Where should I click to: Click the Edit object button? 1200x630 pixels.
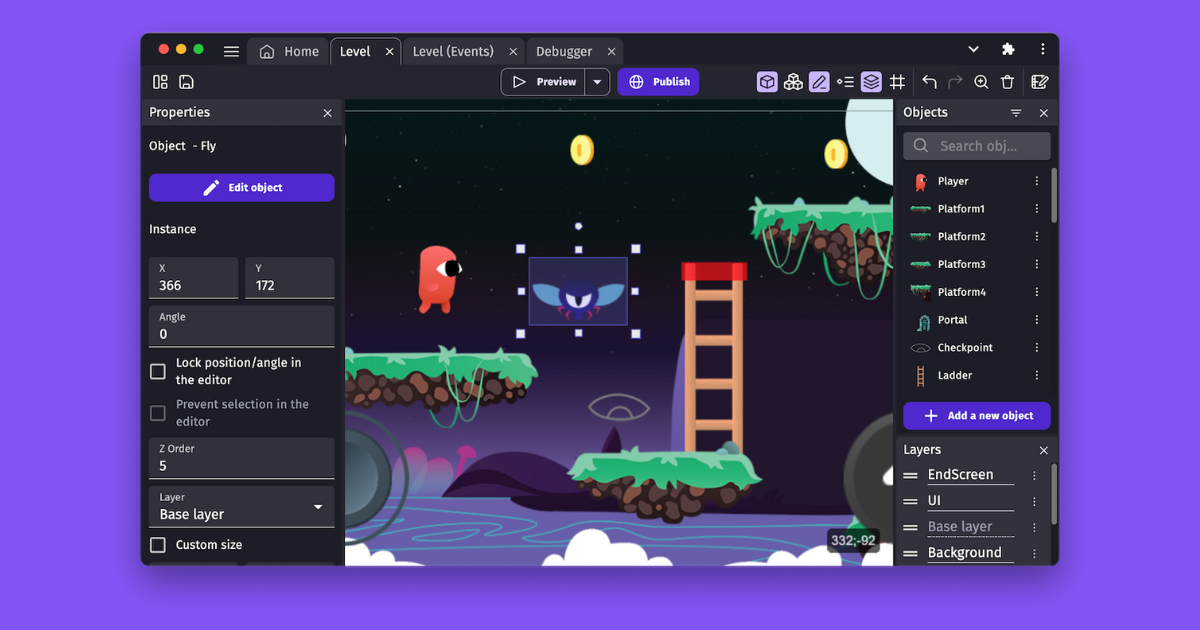click(241, 188)
